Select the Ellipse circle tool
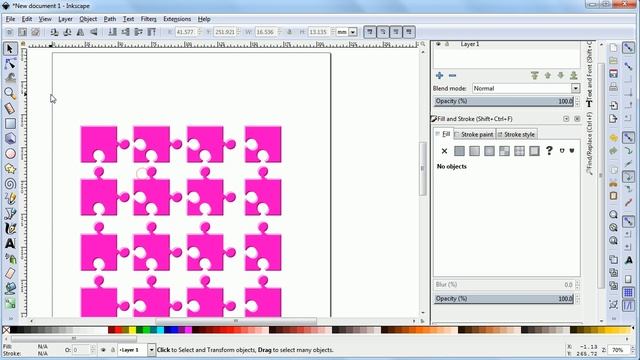Screen dimensions: 640x360 pyautogui.click(x=10, y=153)
